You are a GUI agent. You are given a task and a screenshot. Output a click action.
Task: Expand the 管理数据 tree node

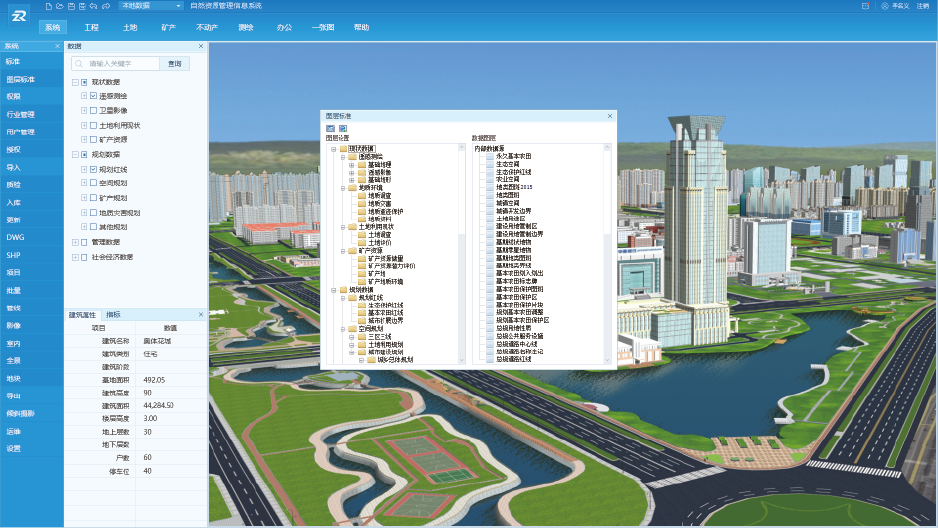[74, 242]
